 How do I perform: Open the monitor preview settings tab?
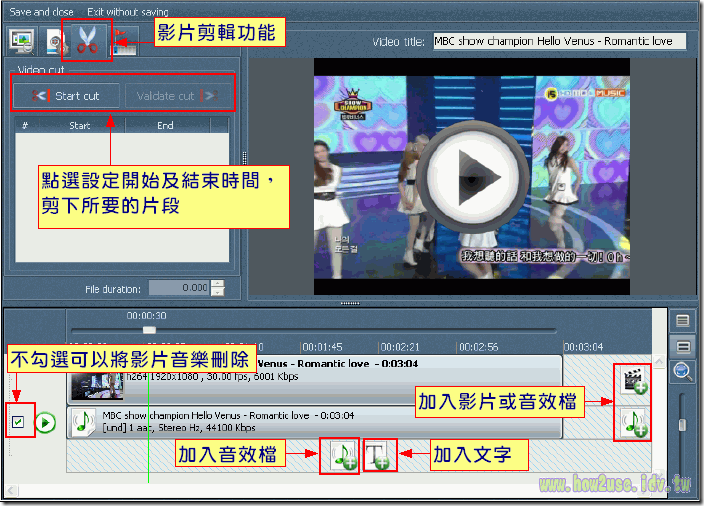click(22, 41)
